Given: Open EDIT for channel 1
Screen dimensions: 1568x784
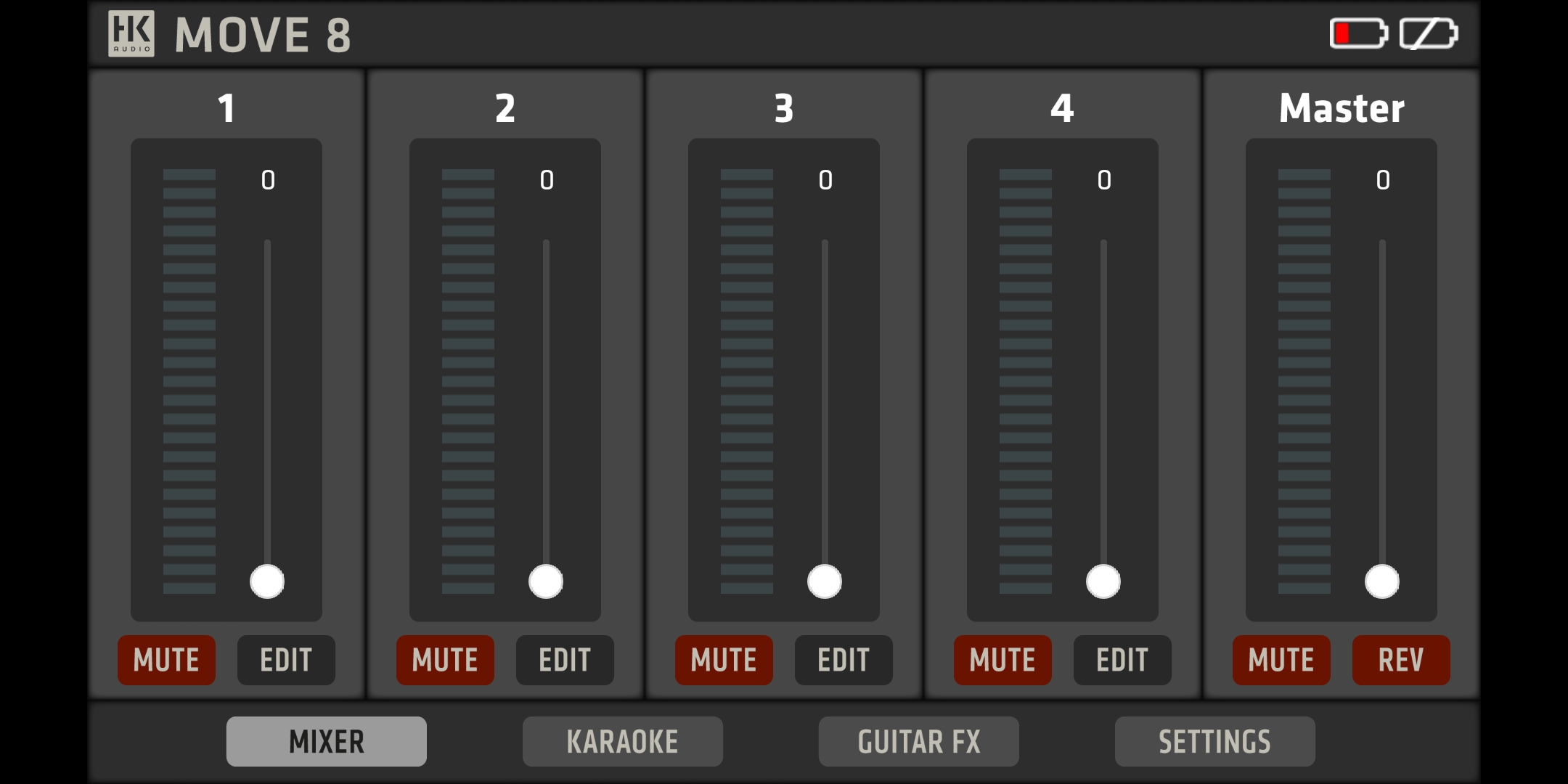Looking at the screenshot, I should (x=286, y=660).
